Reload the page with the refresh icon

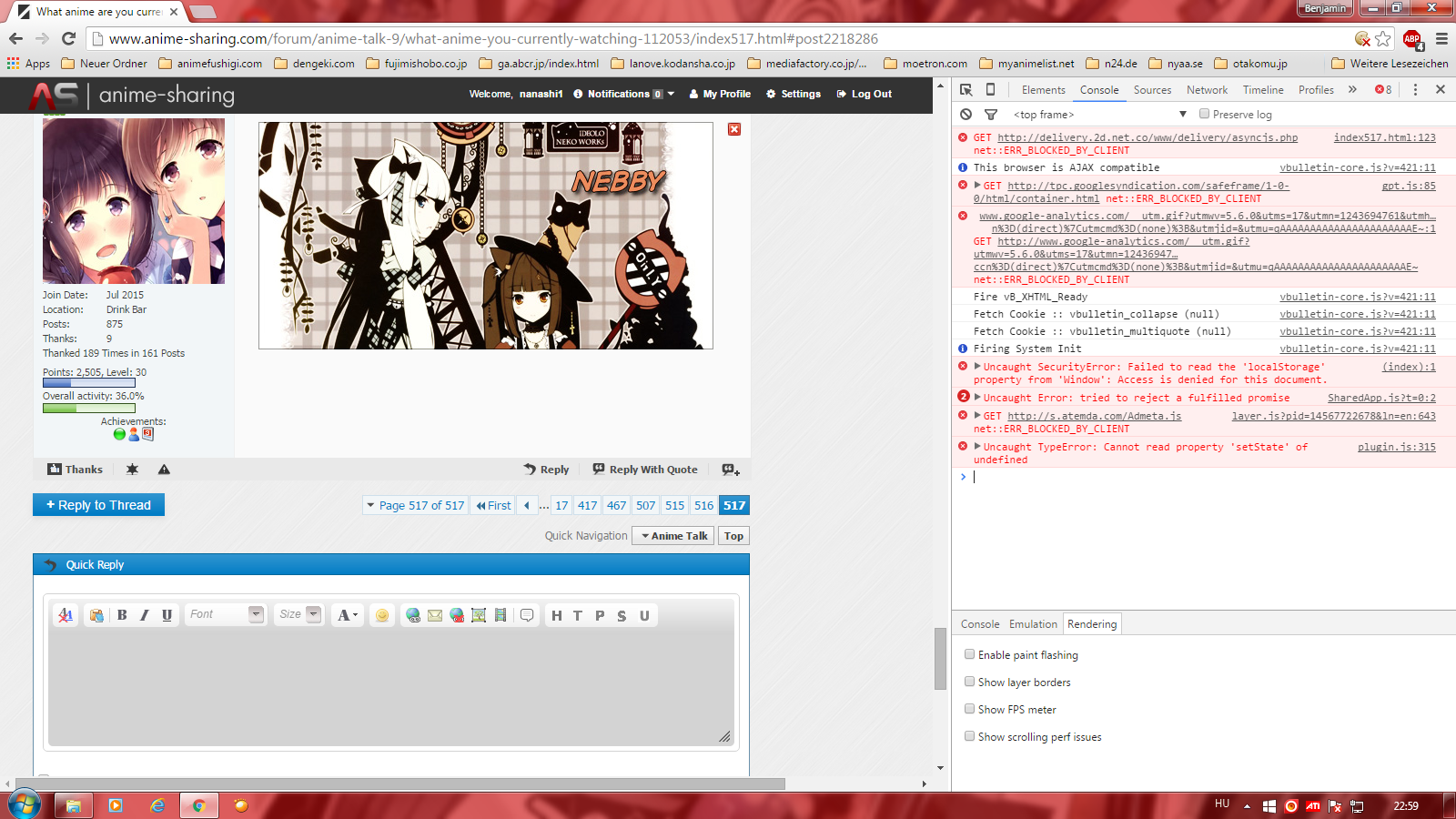pyautogui.click(x=68, y=38)
